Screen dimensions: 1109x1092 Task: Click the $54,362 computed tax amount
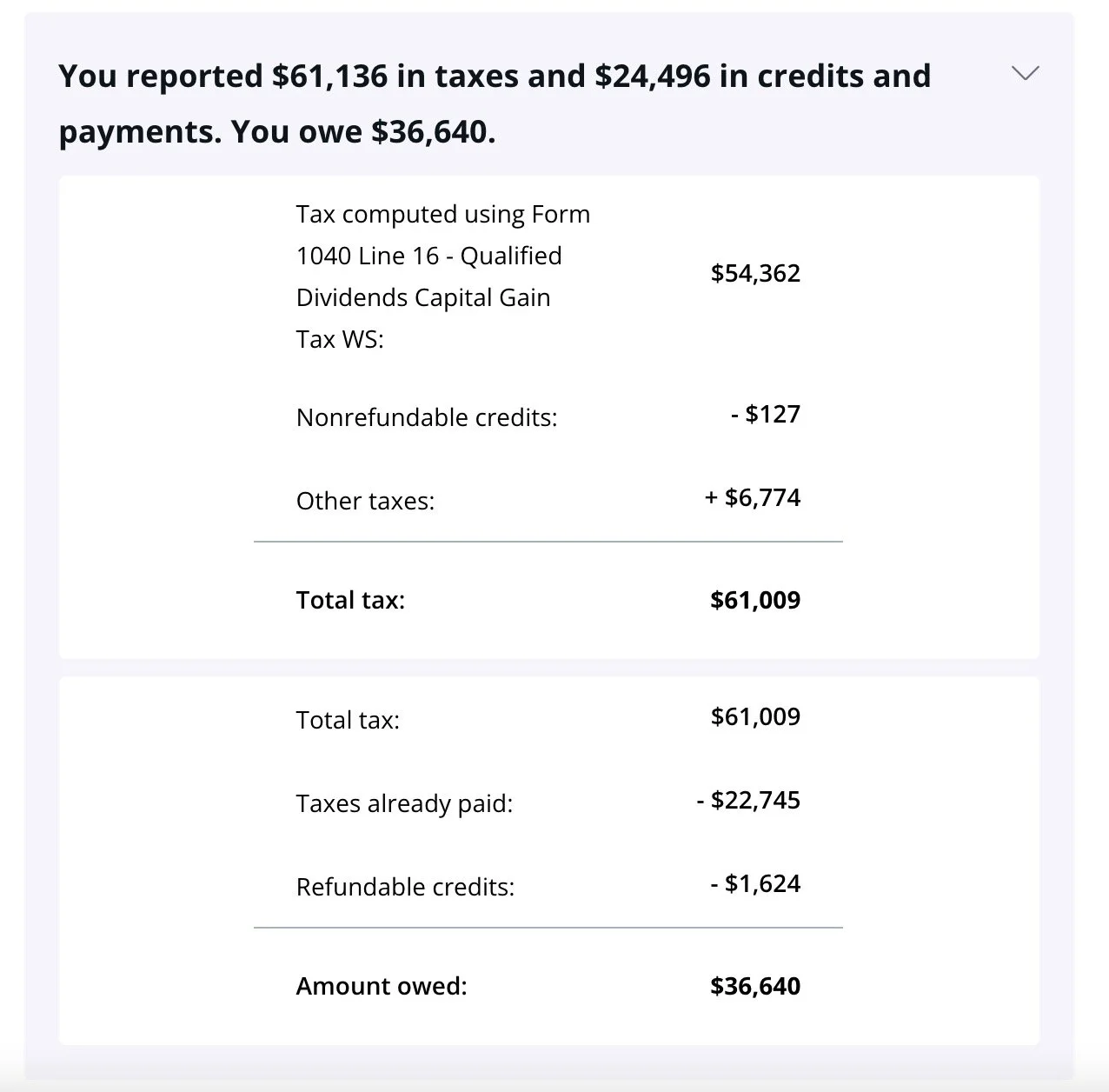(x=755, y=274)
